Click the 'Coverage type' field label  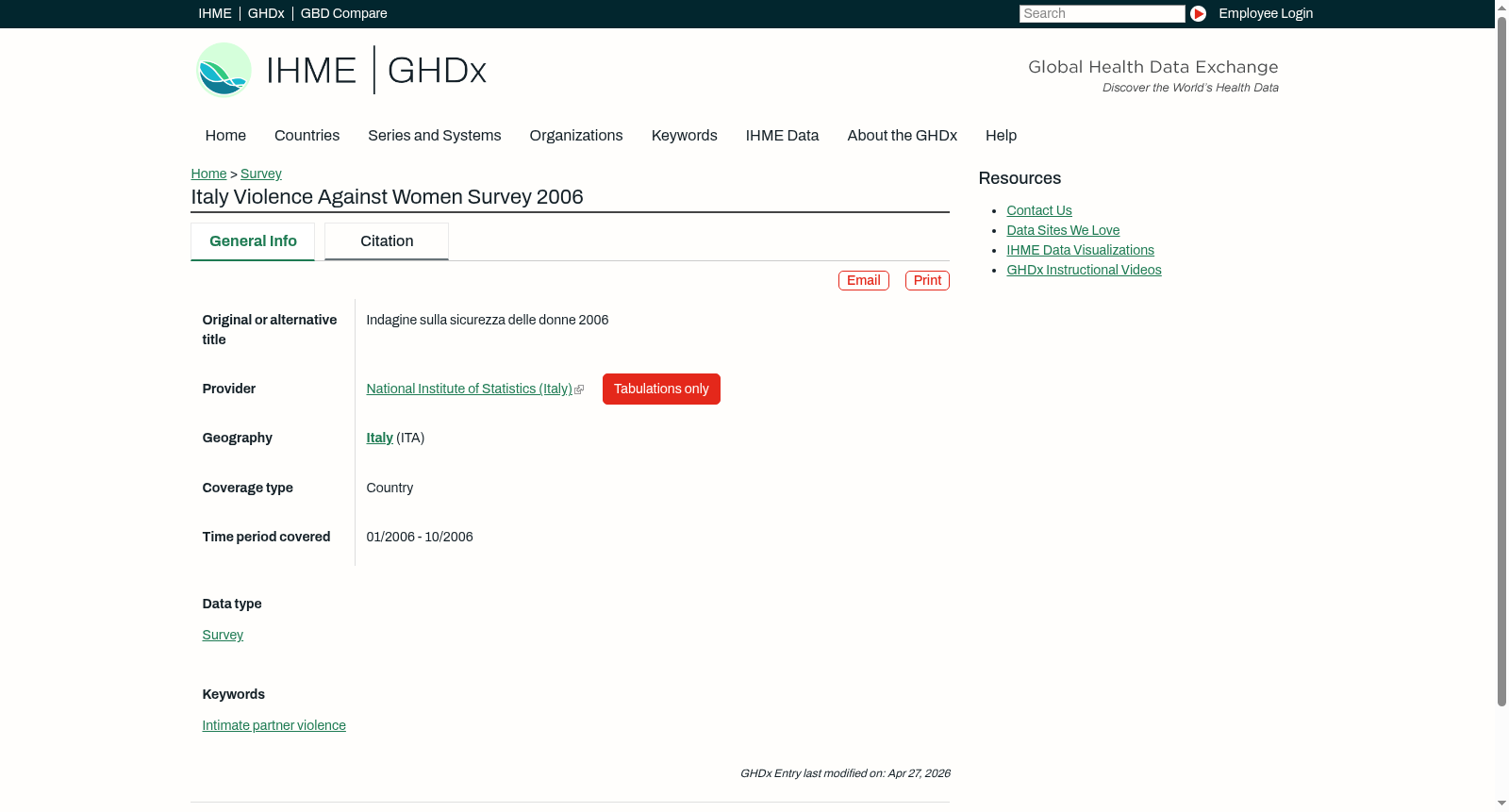(x=248, y=488)
